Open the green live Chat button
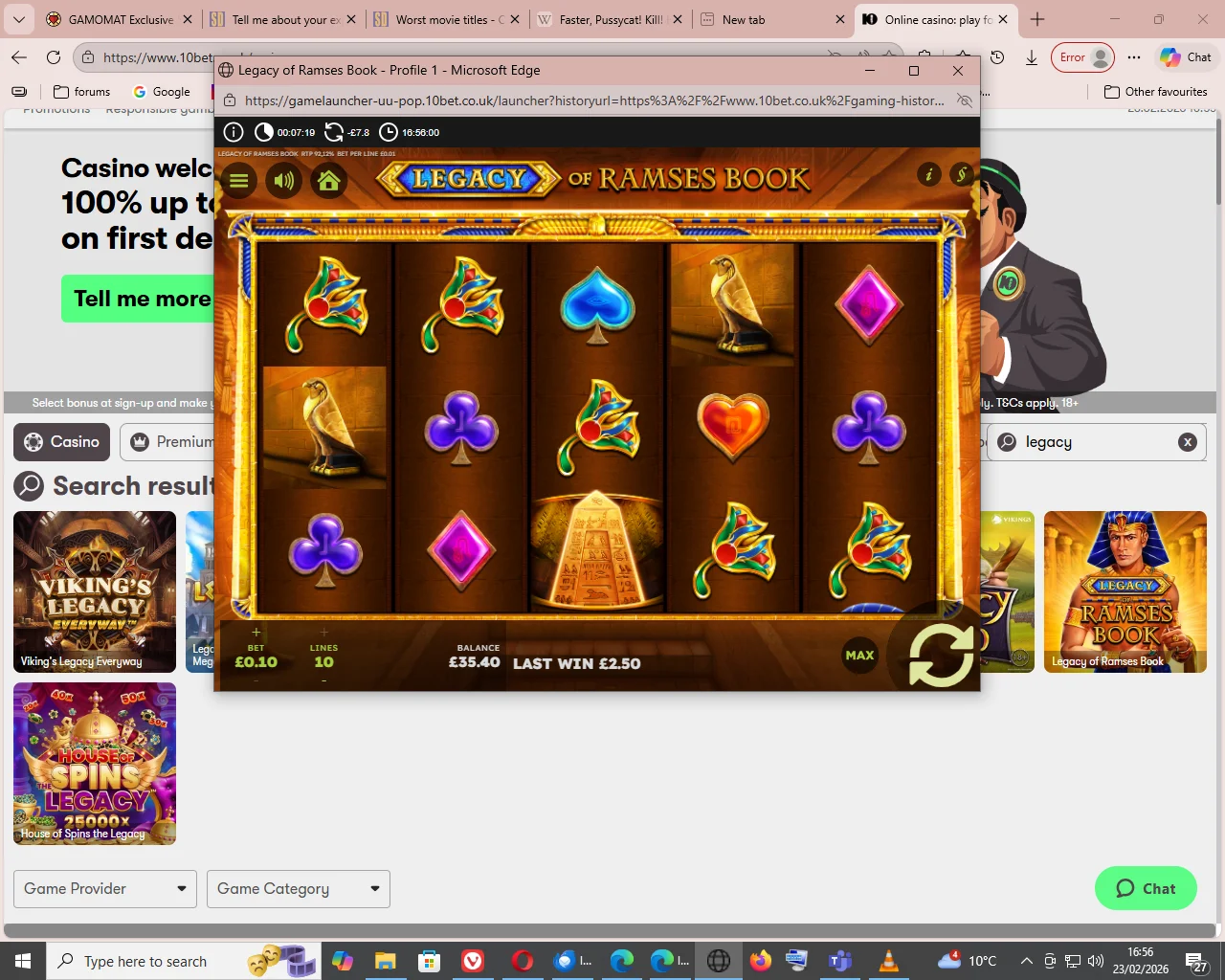 tap(1146, 889)
